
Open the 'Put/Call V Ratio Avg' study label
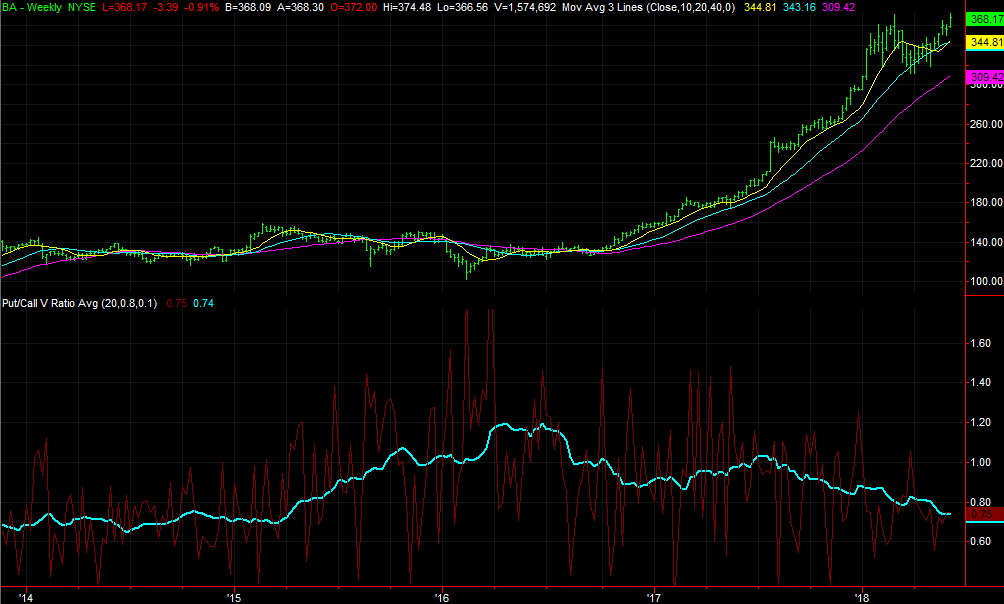click(79, 303)
